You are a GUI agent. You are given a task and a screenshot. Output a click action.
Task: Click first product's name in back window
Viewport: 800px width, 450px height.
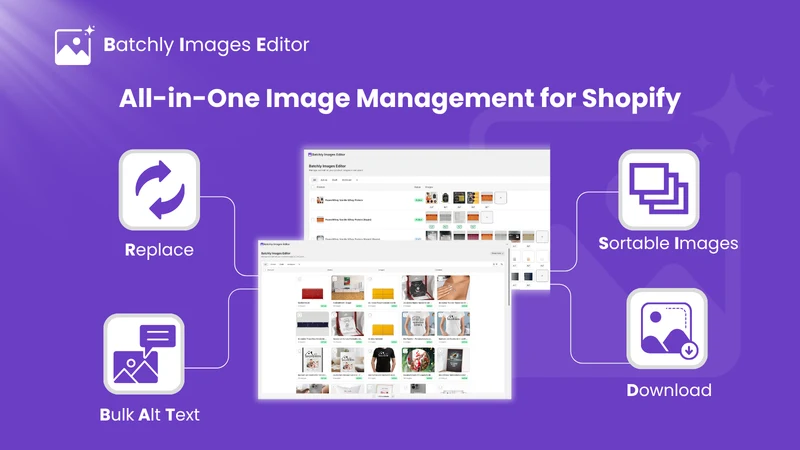[x=344, y=200]
